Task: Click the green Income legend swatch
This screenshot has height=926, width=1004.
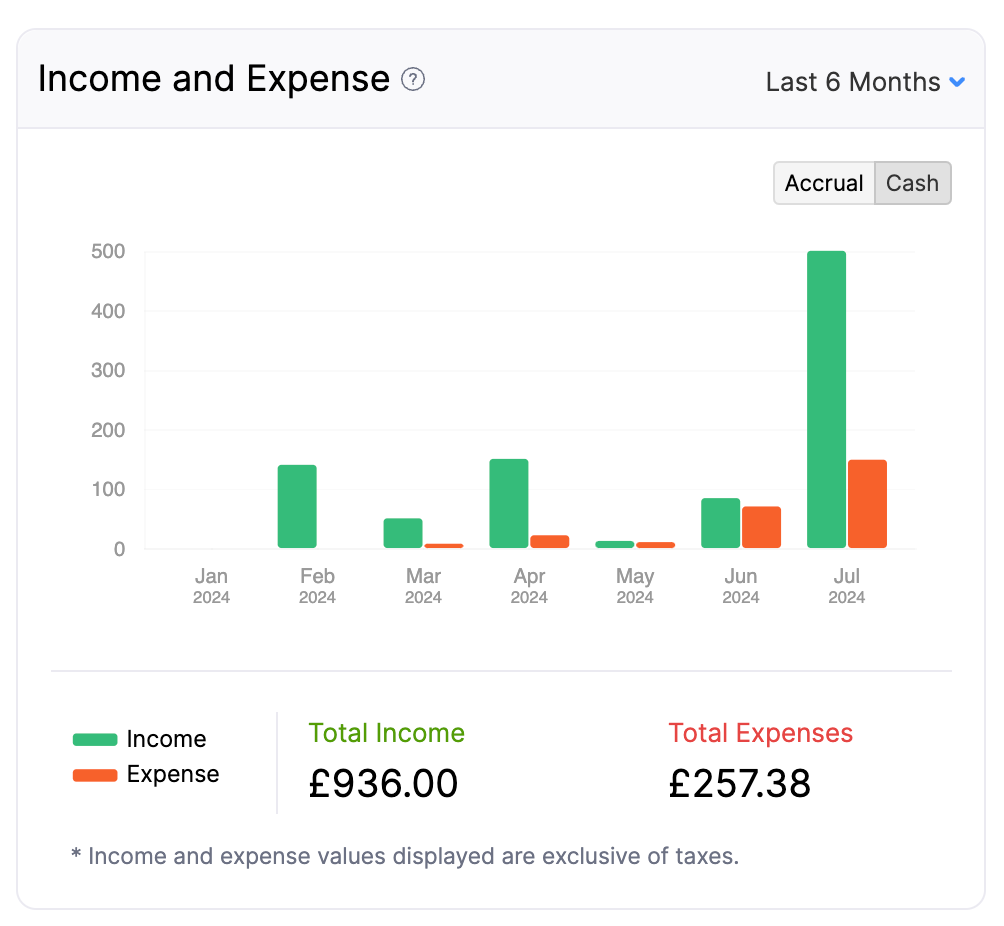Action: coord(94,739)
